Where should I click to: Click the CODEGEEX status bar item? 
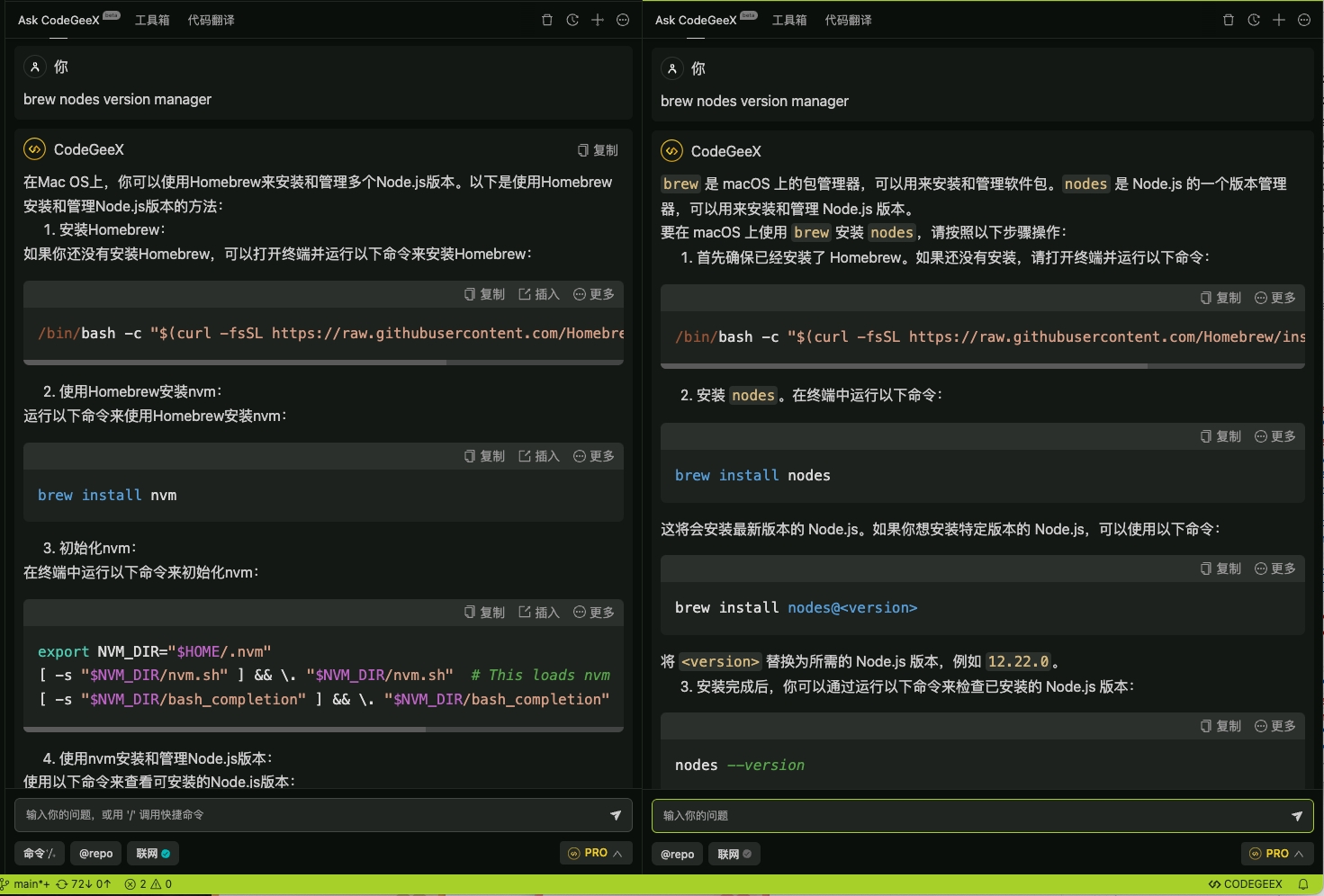coord(1246,884)
